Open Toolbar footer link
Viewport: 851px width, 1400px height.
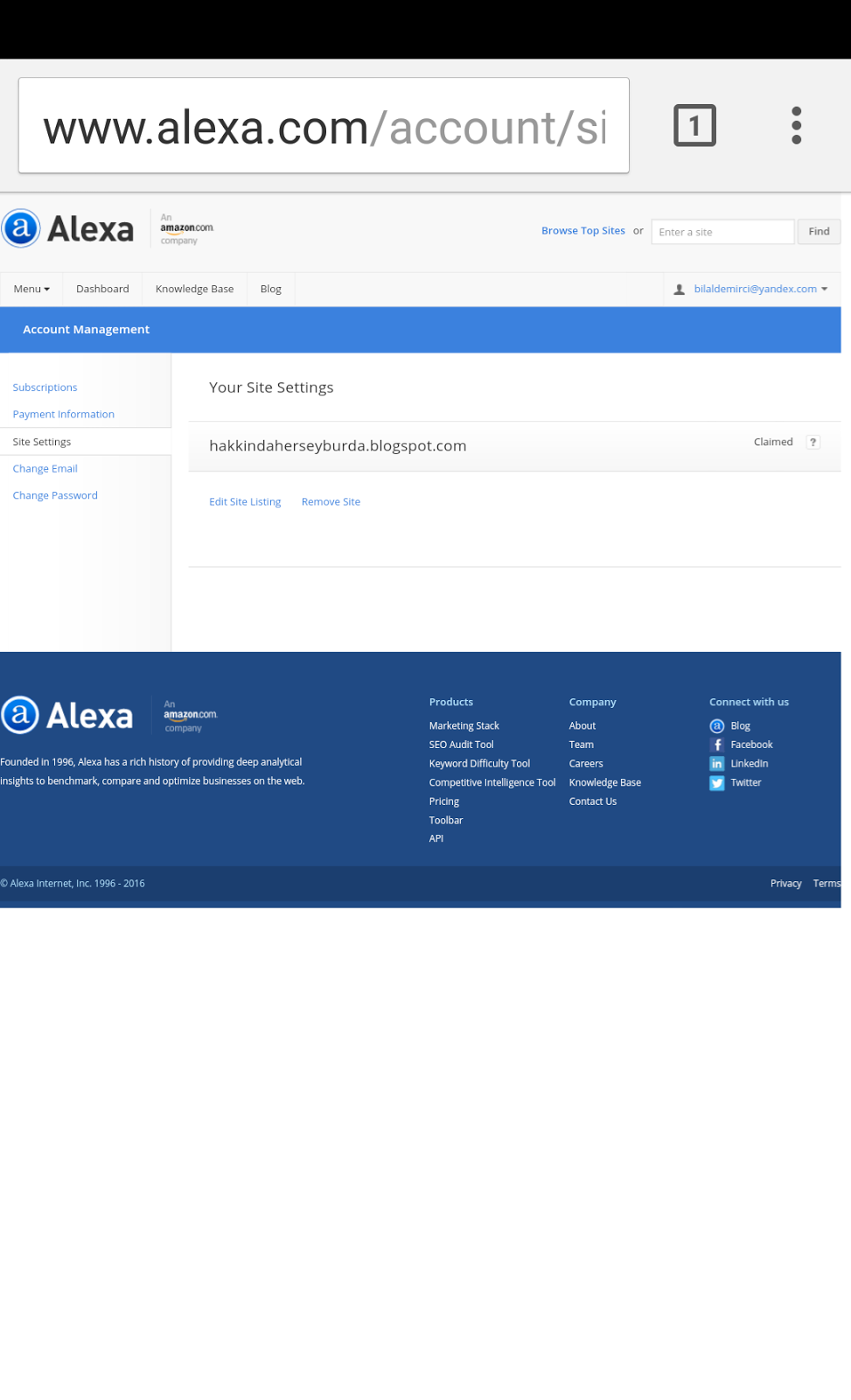click(x=446, y=820)
